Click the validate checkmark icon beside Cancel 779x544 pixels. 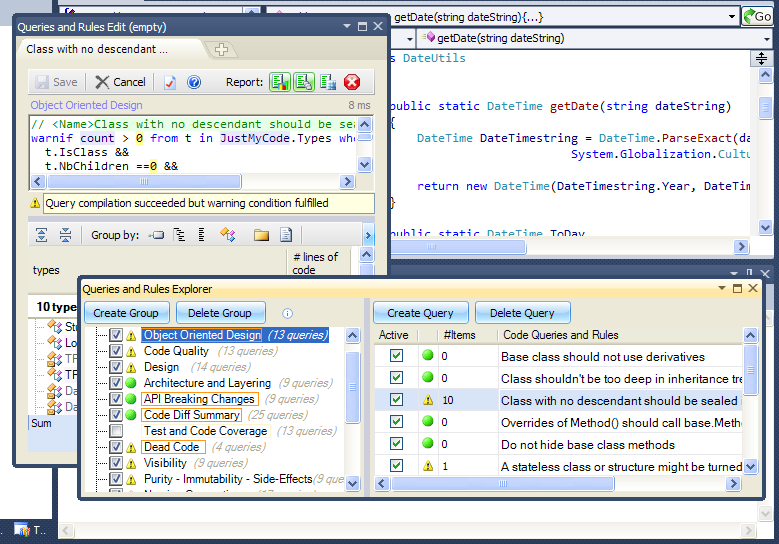point(169,82)
